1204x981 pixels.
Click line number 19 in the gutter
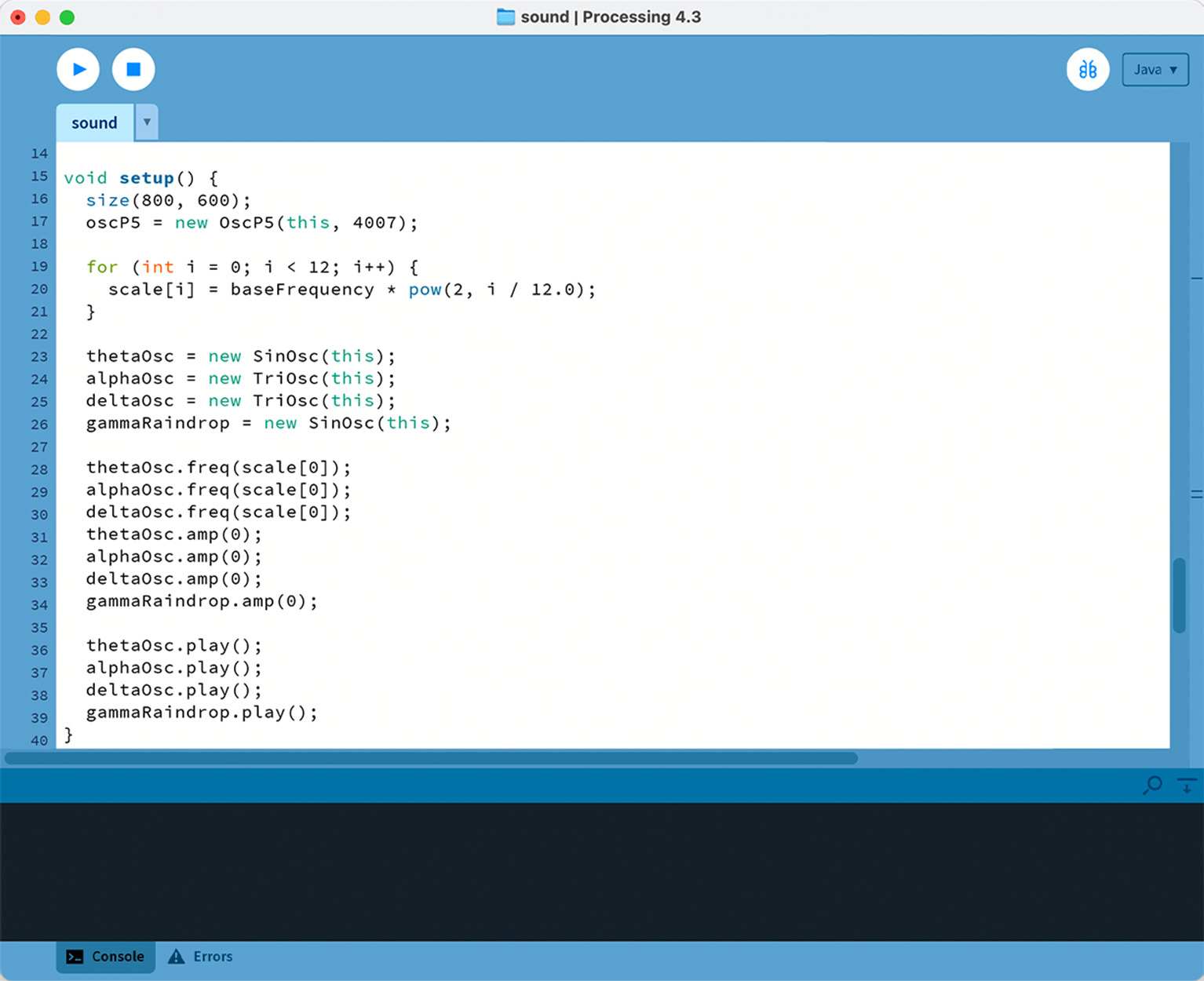tap(39, 267)
